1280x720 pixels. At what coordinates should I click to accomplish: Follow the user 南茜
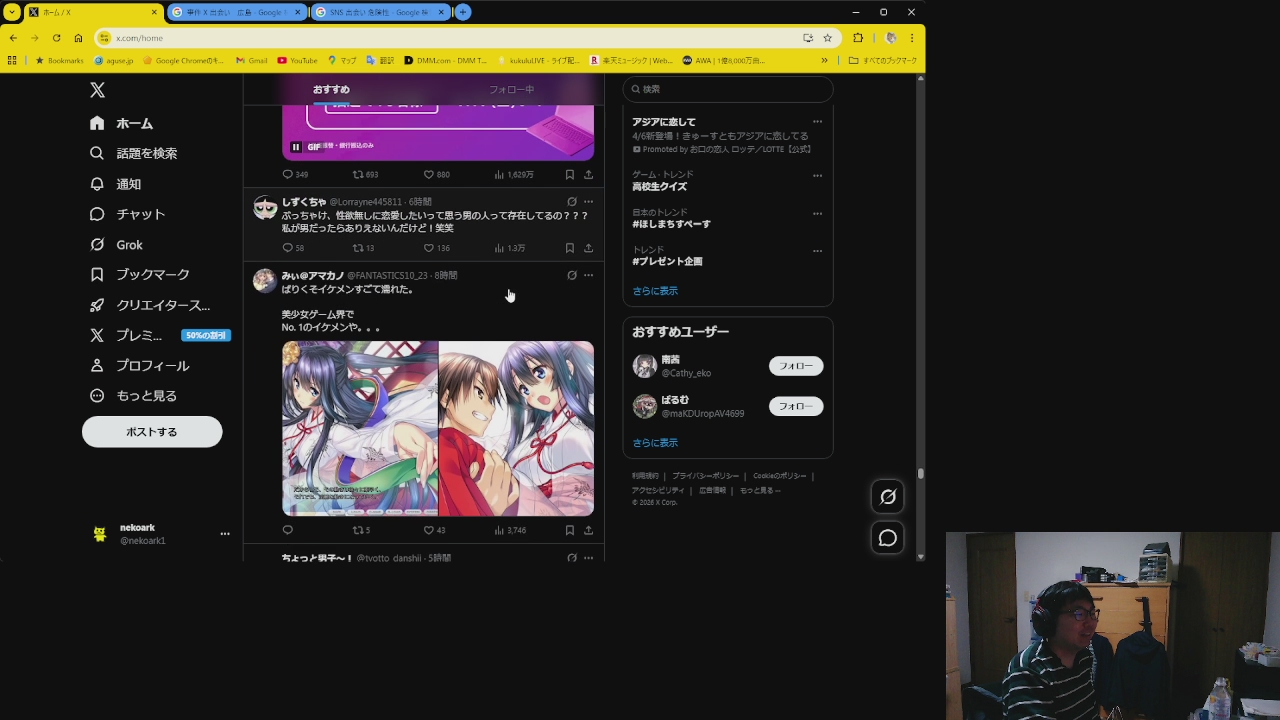coord(795,366)
